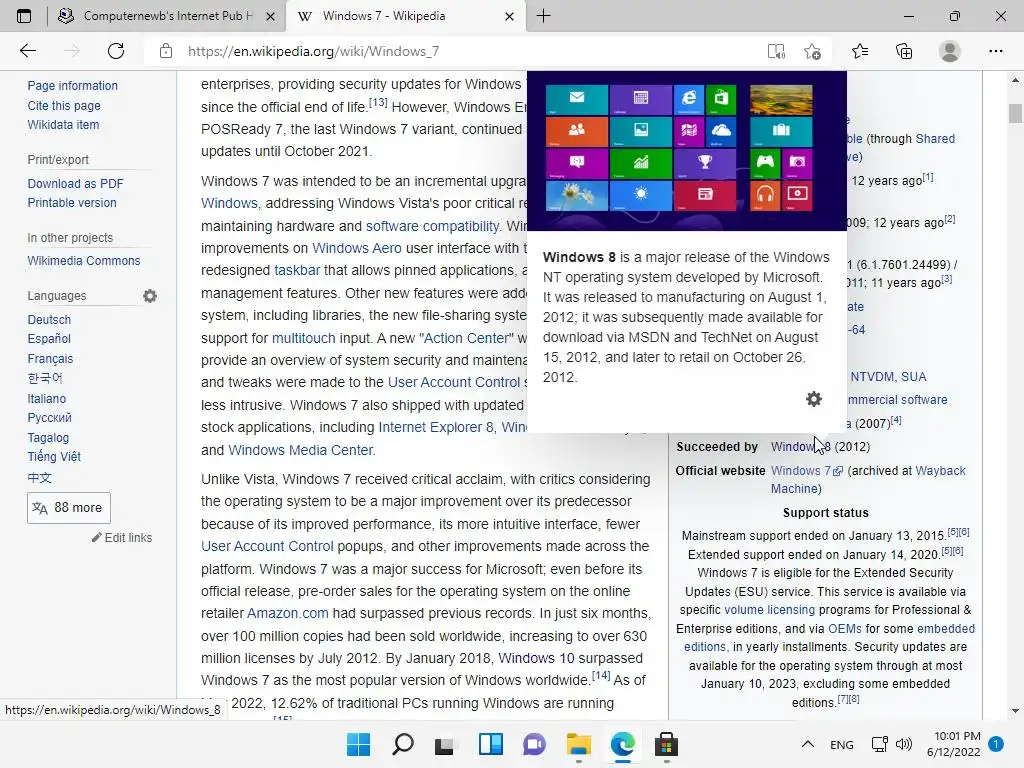Show hidden system tray icons
Image resolution: width=1024 pixels, height=768 pixels.
[x=808, y=744]
